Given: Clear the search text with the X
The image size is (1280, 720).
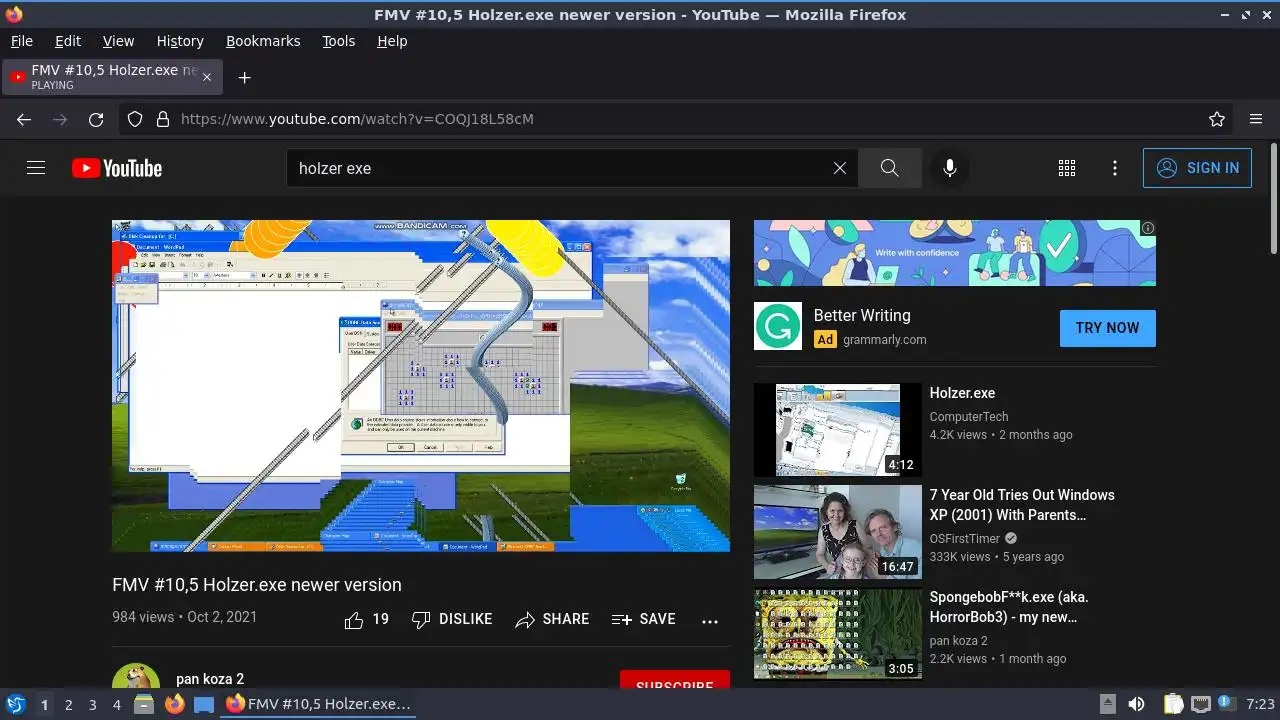Looking at the screenshot, I should (840, 168).
